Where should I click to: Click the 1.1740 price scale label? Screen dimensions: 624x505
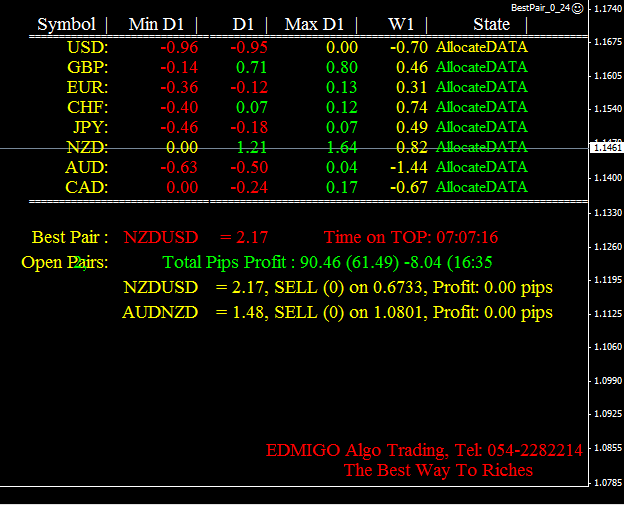(x=607, y=8)
